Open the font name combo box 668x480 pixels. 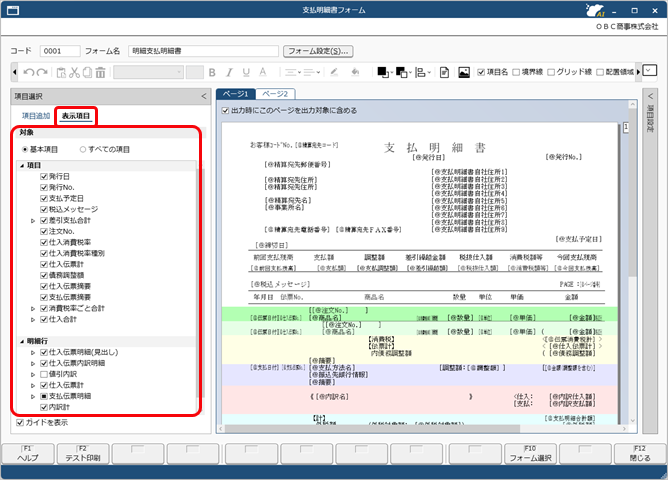point(148,72)
